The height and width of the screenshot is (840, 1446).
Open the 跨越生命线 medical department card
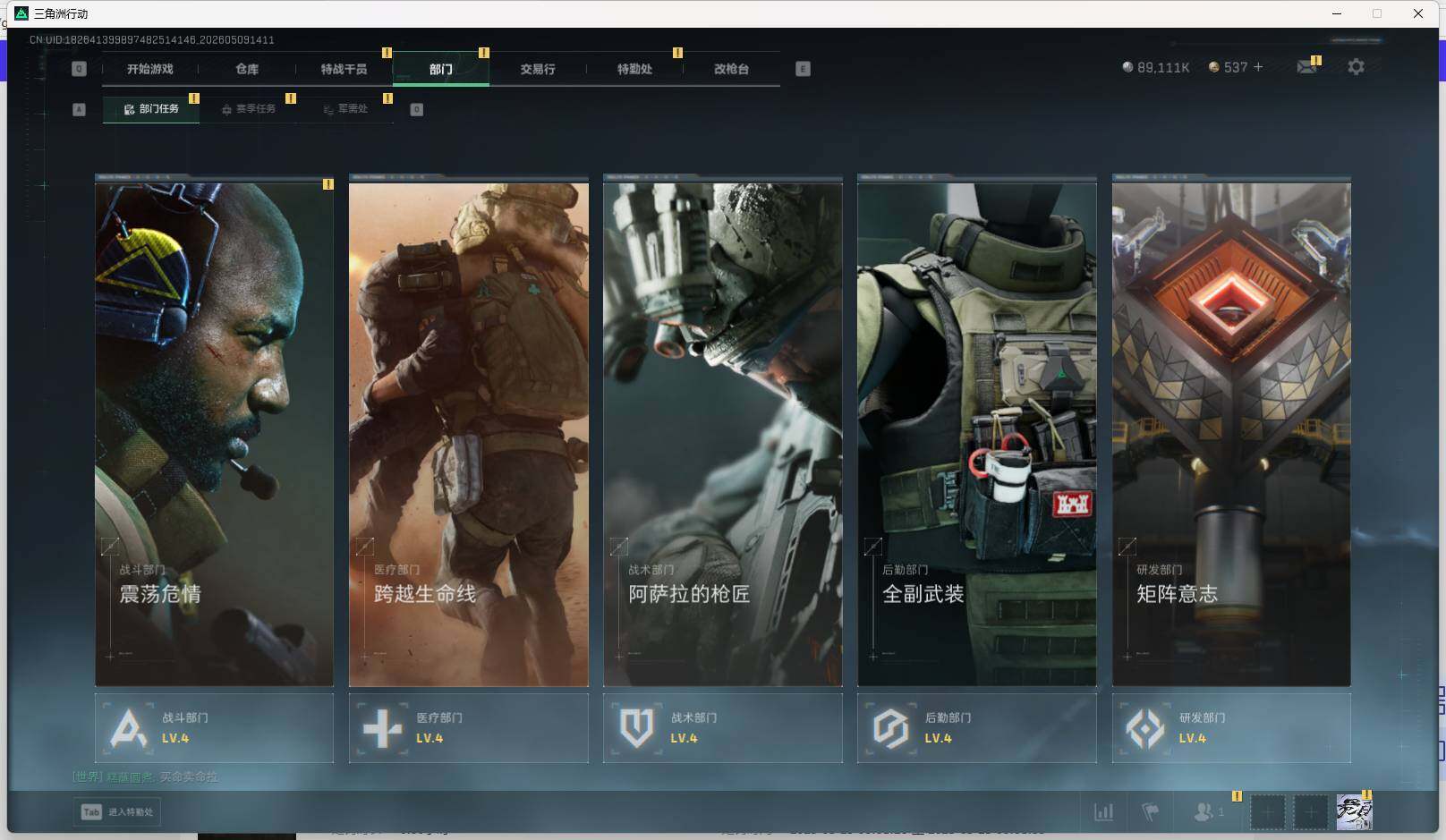pos(469,434)
